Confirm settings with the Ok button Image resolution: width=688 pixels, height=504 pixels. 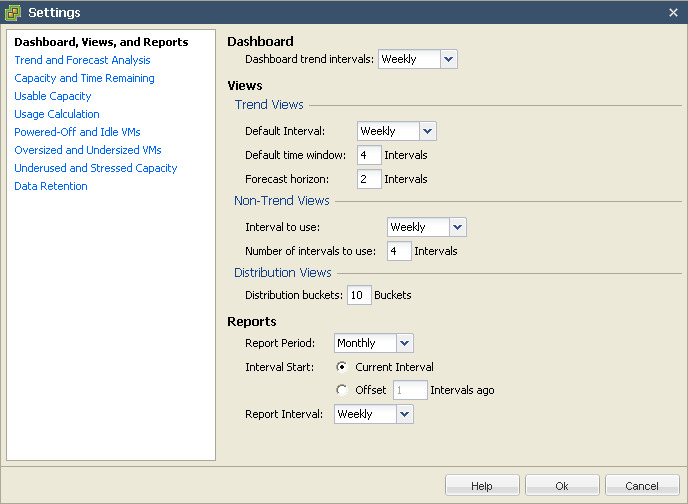click(562, 486)
